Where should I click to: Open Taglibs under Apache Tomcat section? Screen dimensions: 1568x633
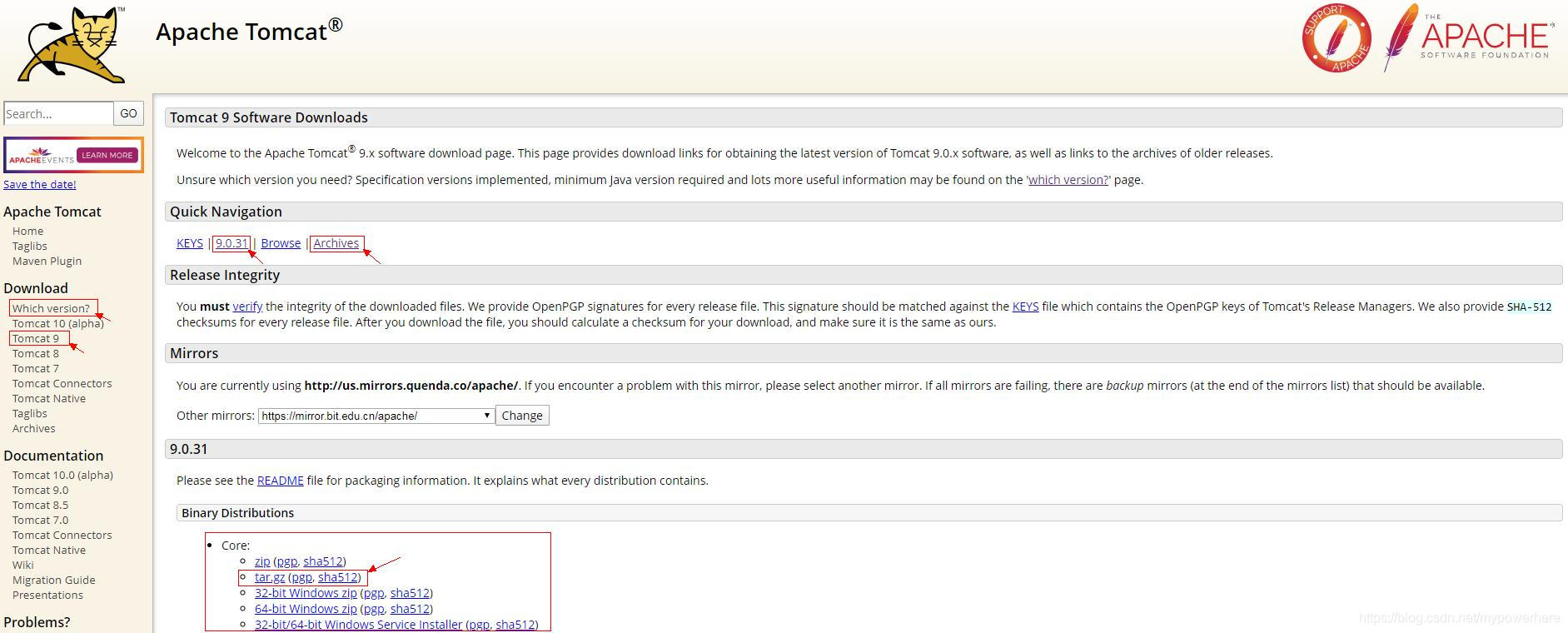point(30,246)
